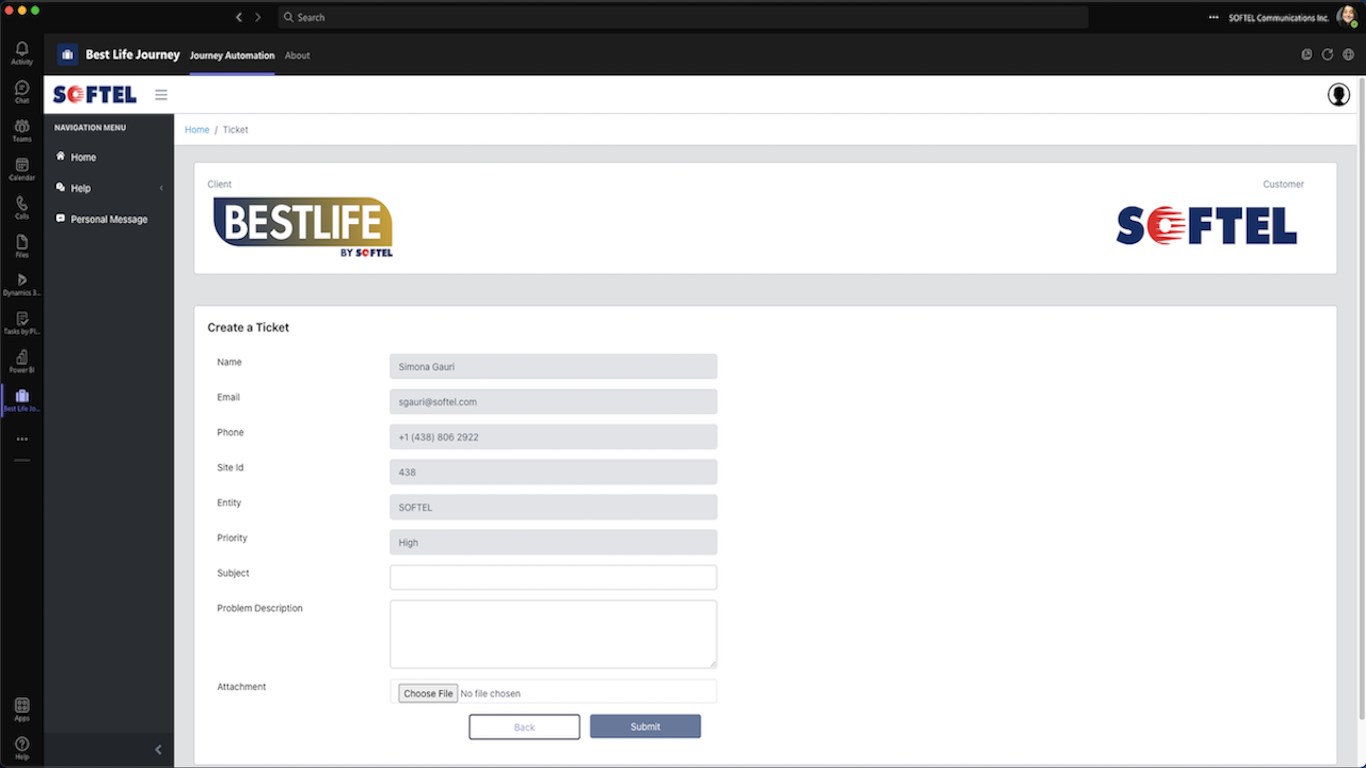Image resolution: width=1366 pixels, height=768 pixels.
Task: Open Personal Message in navigation menu
Action: click(x=109, y=219)
